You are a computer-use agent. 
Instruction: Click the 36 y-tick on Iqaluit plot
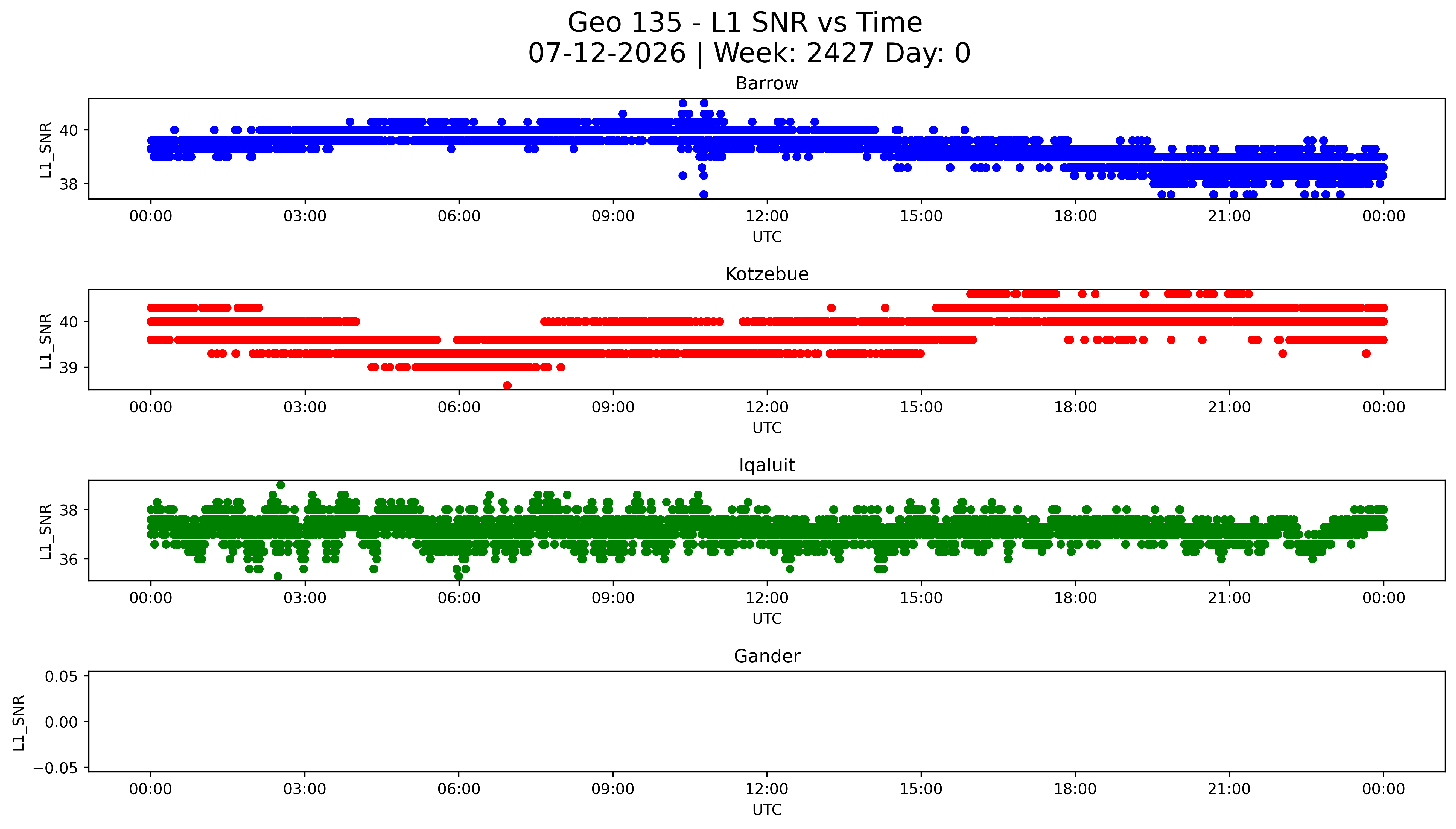point(68,560)
